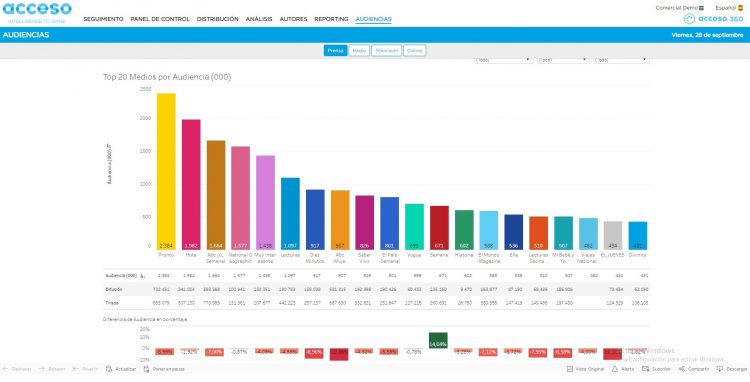Click the green Semana percentage difference bar
This screenshot has height=382, width=750.
438,340
